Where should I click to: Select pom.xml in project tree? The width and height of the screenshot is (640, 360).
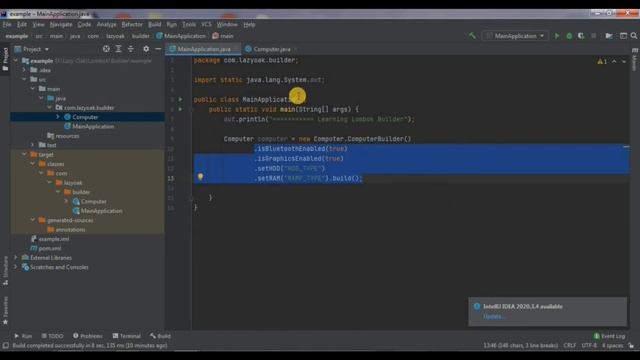coord(50,248)
